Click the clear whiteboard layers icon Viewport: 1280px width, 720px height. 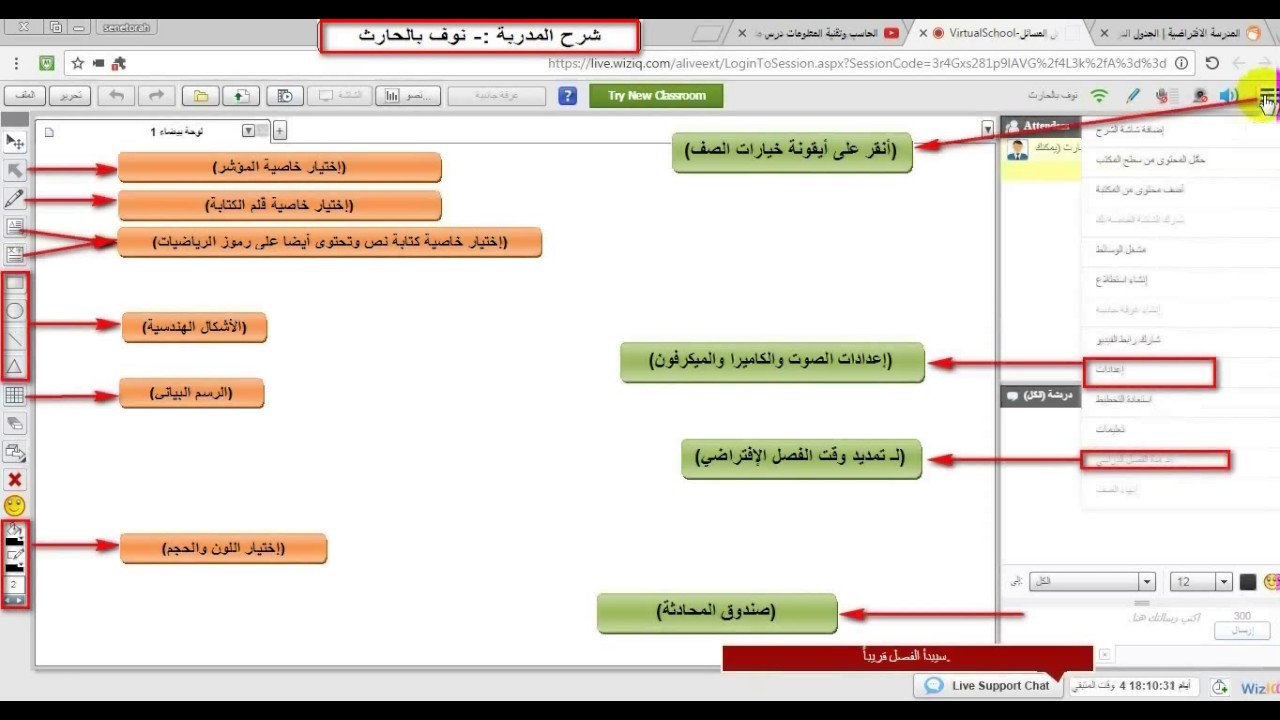tap(15, 452)
